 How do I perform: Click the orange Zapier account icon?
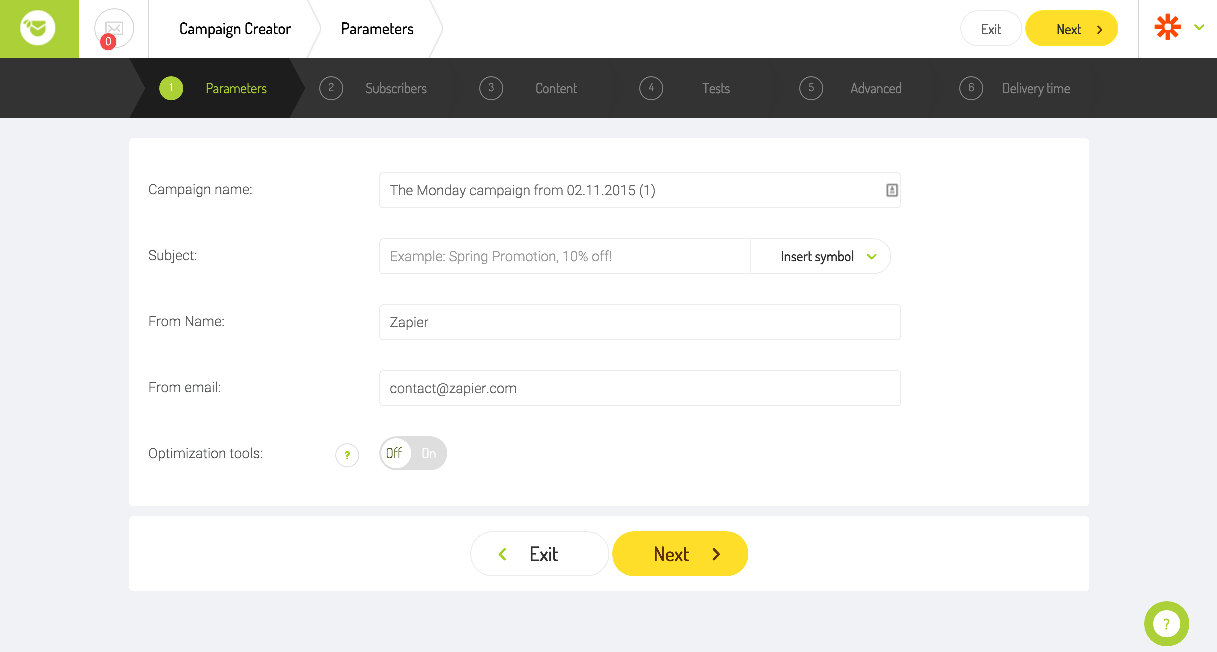pyautogui.click(x=1168, y=28)
